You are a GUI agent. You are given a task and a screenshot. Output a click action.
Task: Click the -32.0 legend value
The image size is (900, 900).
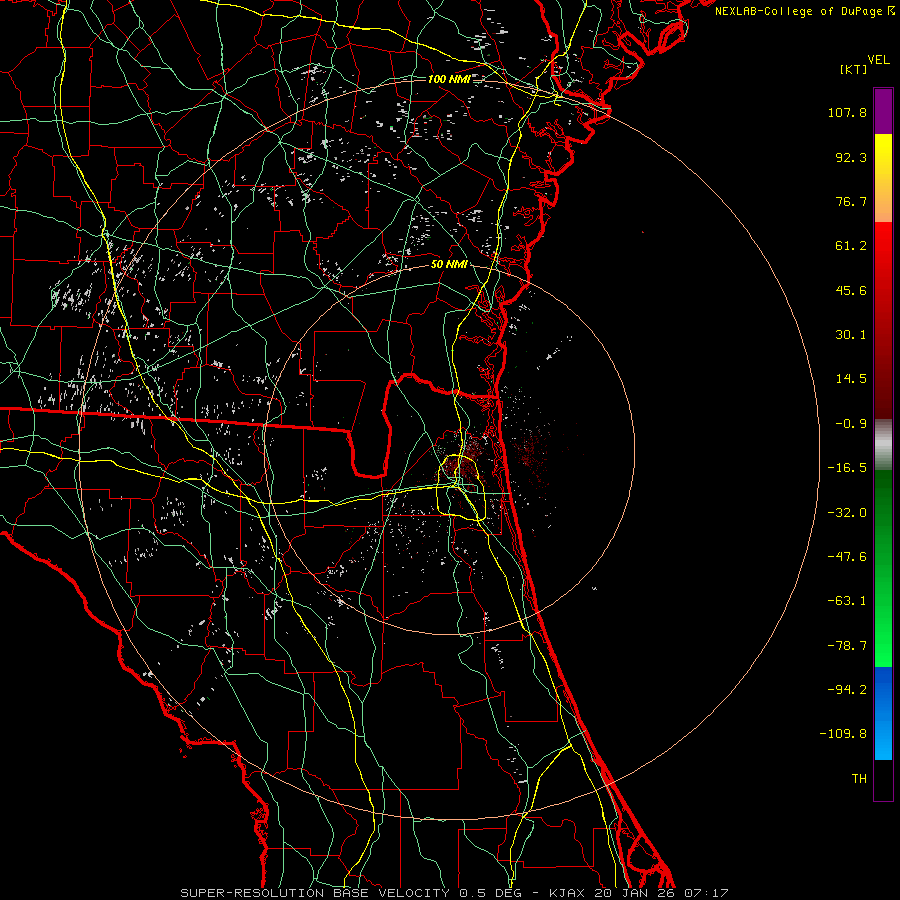(x=847, y=513)
